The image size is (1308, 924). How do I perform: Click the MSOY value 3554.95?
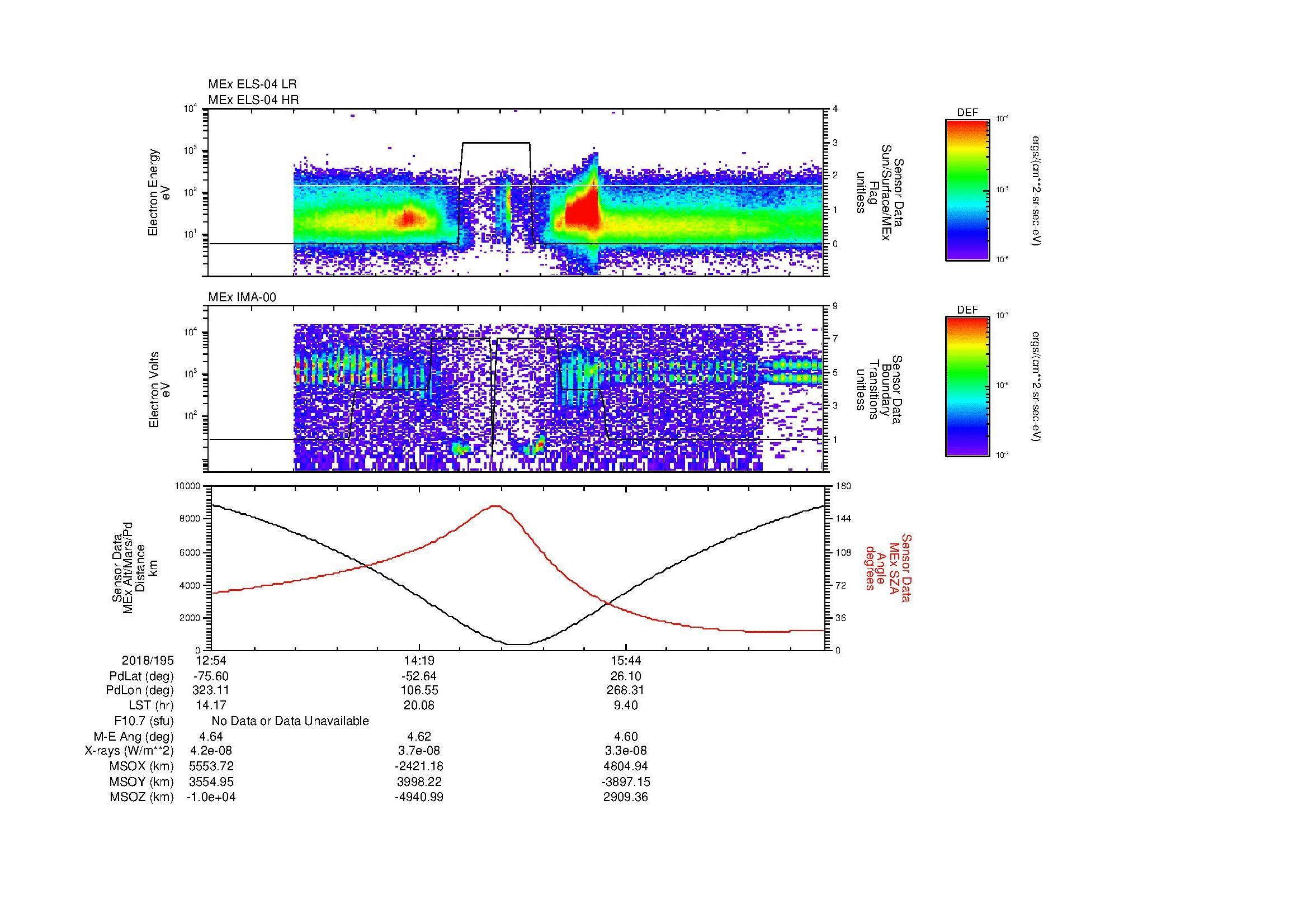point(211,781)
